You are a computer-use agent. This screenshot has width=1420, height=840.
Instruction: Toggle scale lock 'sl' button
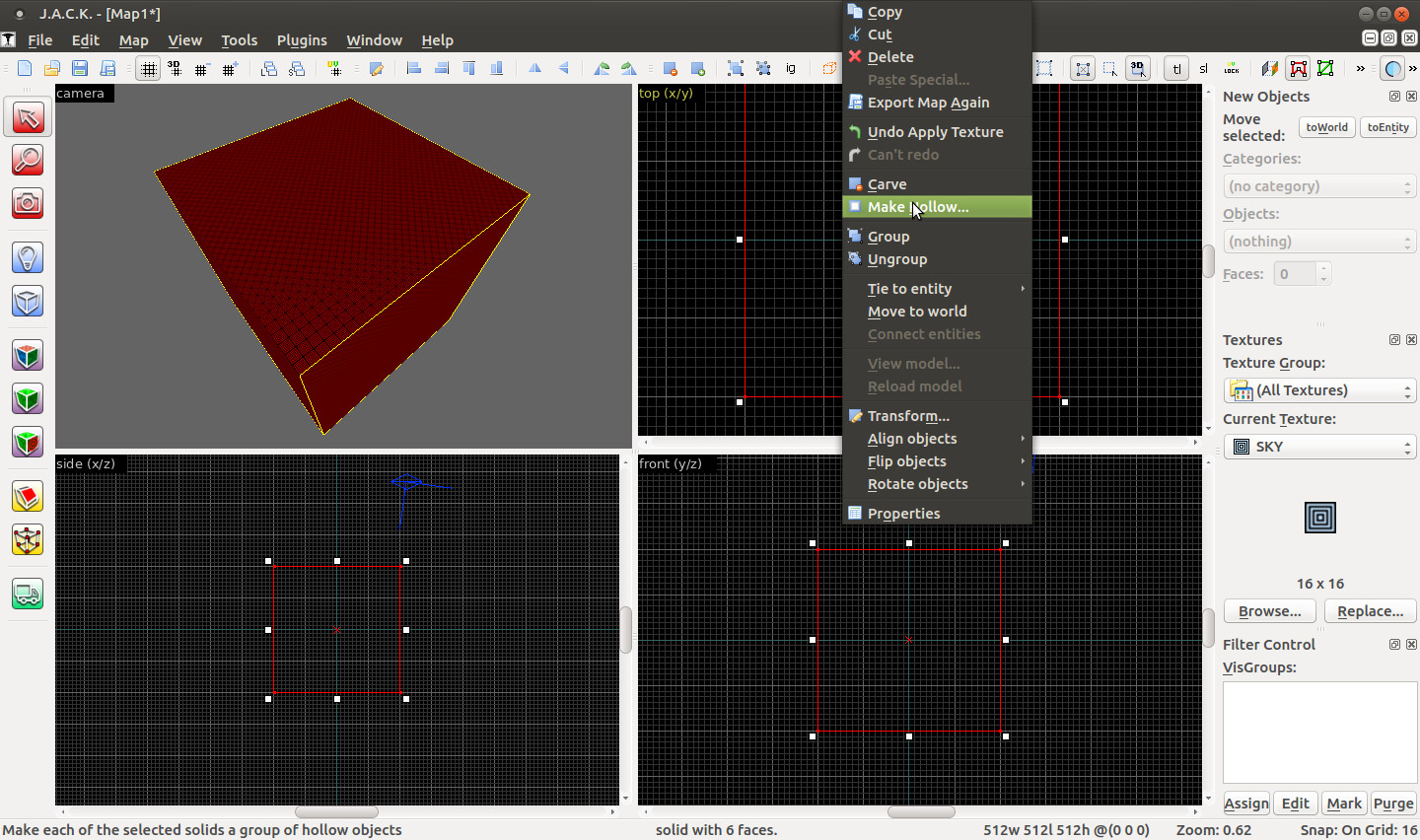pyautogui.click(x=1203, y=68)
